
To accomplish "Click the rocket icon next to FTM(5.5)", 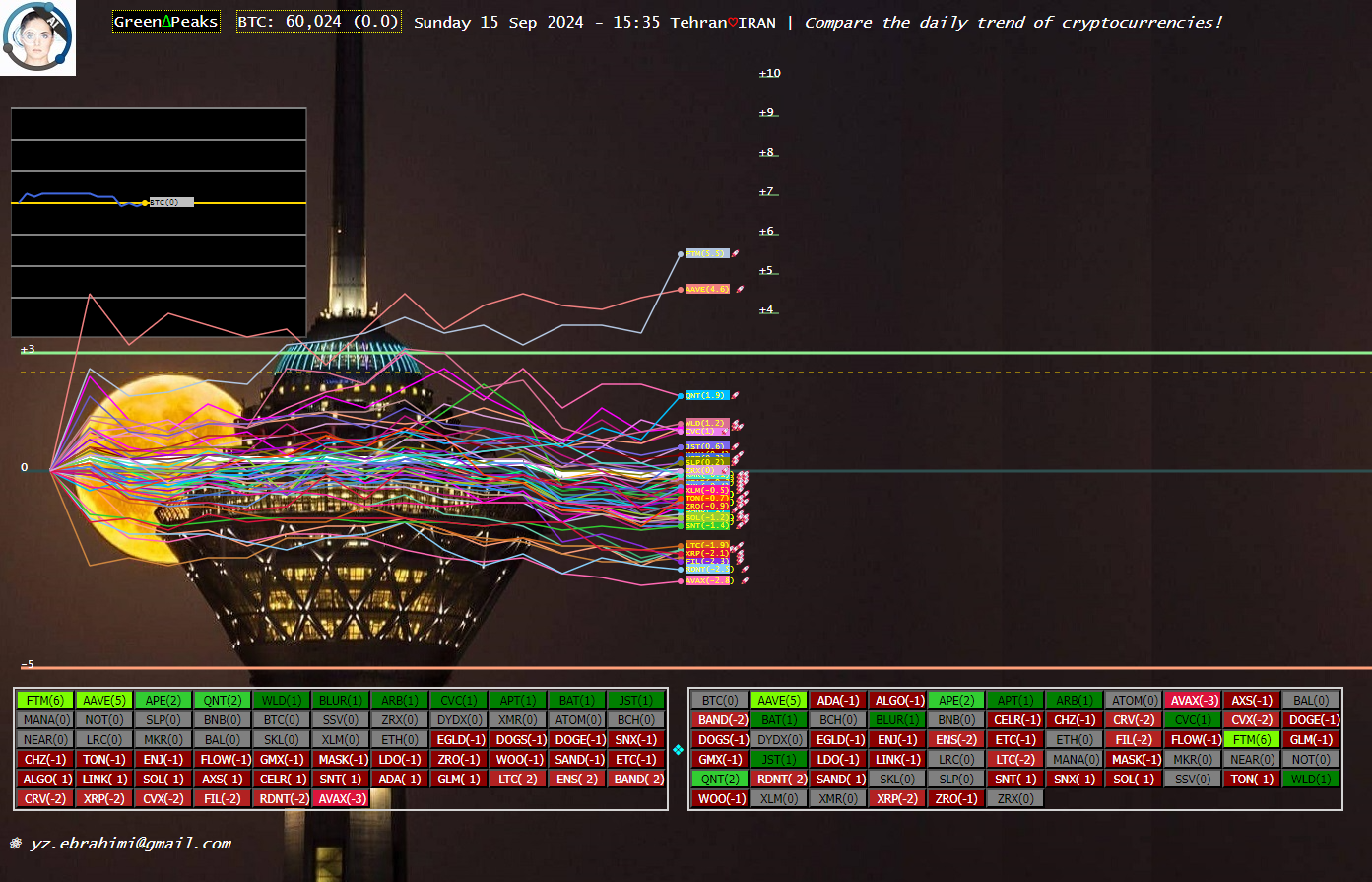I will [x=736, y=253].
